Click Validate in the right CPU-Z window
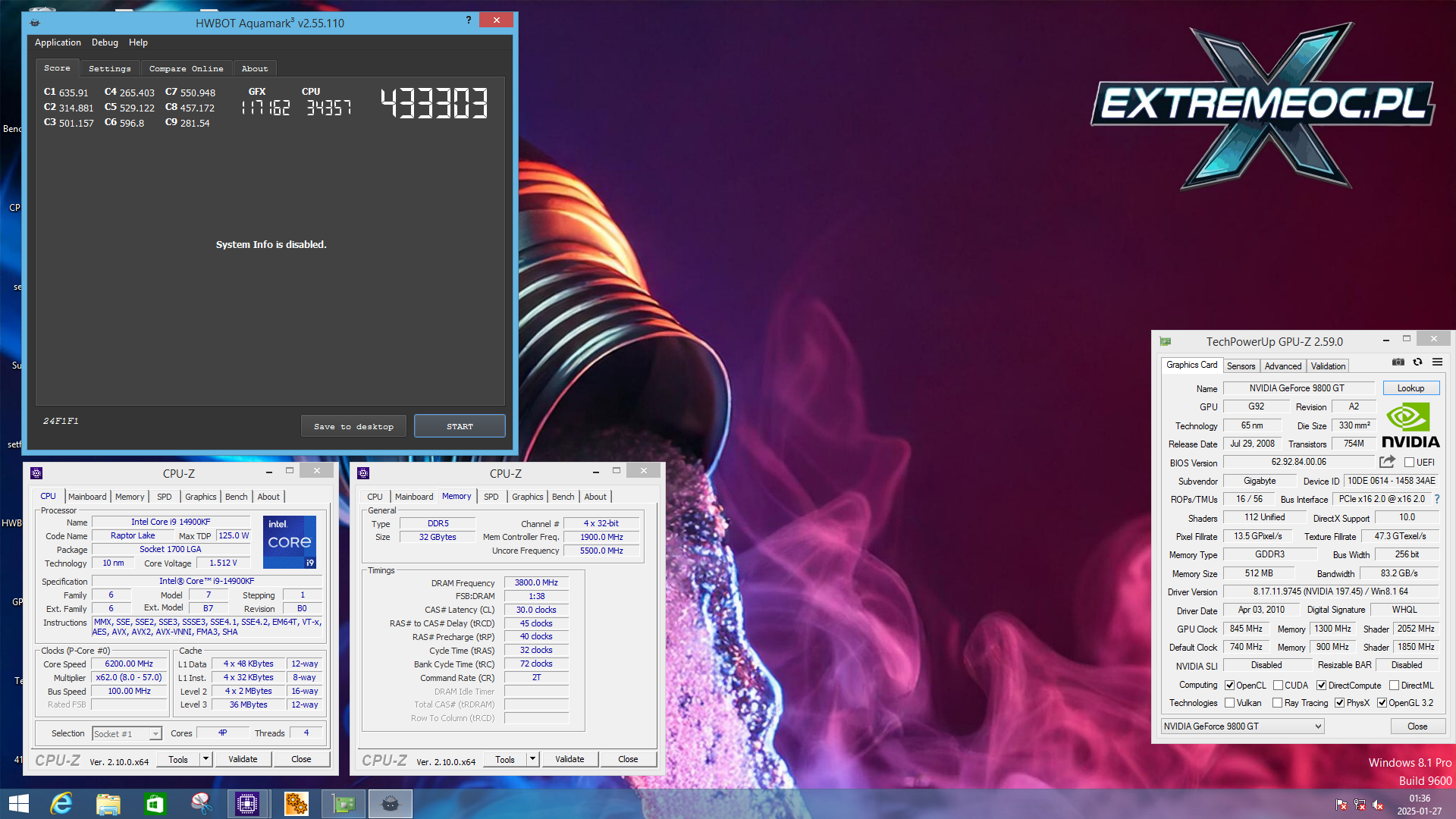The image size is (1456, 819). [570, 759]
